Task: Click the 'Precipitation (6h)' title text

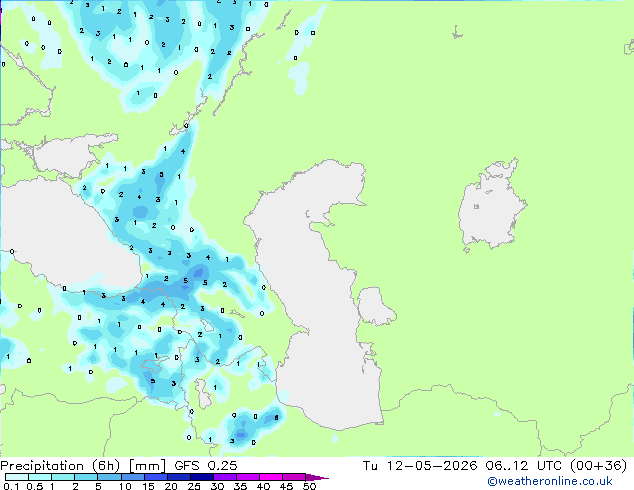Action: tap(60, 466)
